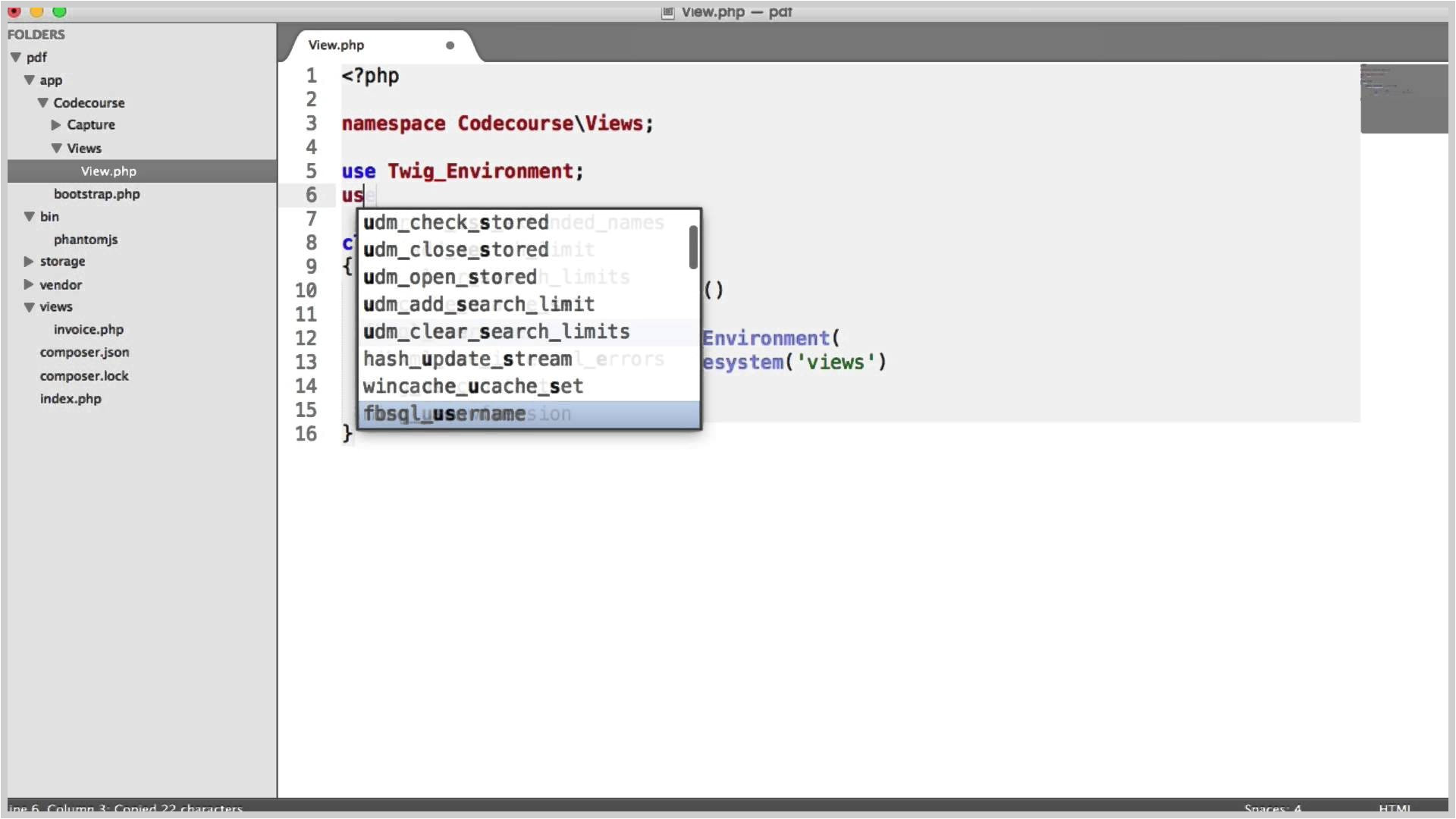Choose fbsql_username autocomplete suggestion
Viewport: 1456px width, 819px height.
coord(529,414)
